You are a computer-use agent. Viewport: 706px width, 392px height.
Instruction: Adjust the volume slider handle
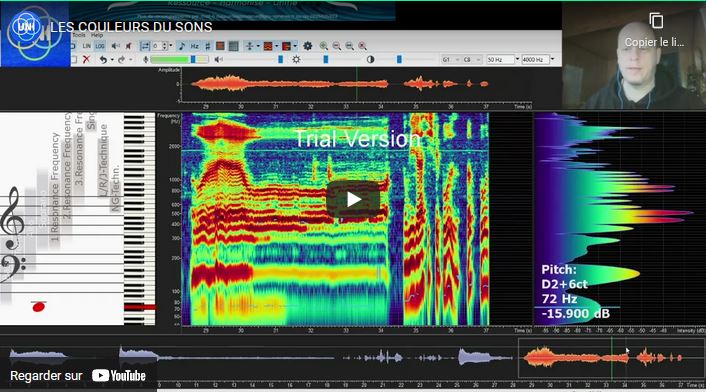pyautogui.click(x=281, y=59)
